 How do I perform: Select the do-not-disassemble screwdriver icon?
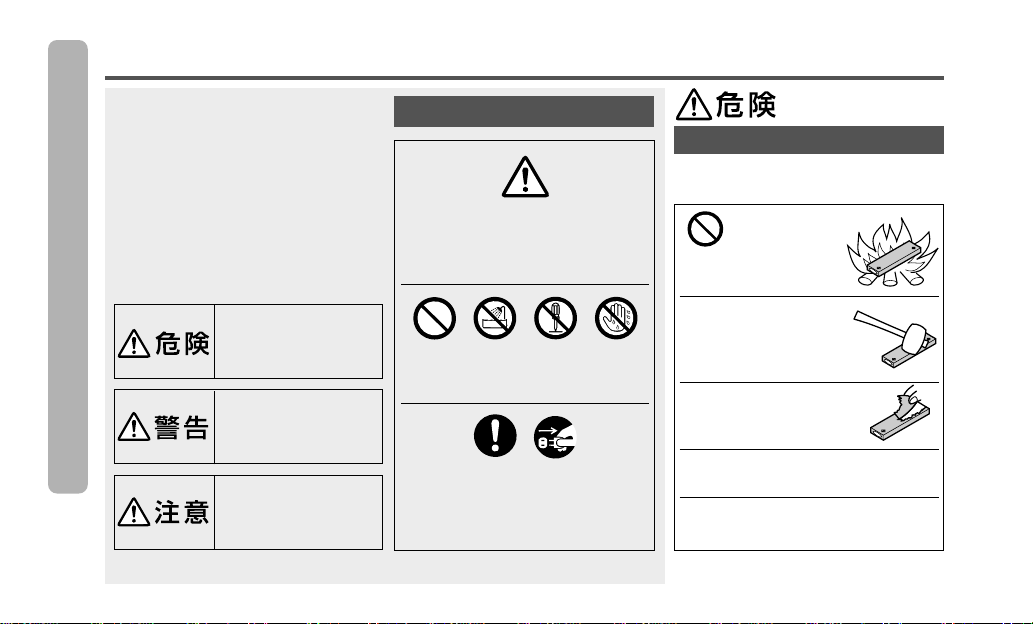[555, 318]
